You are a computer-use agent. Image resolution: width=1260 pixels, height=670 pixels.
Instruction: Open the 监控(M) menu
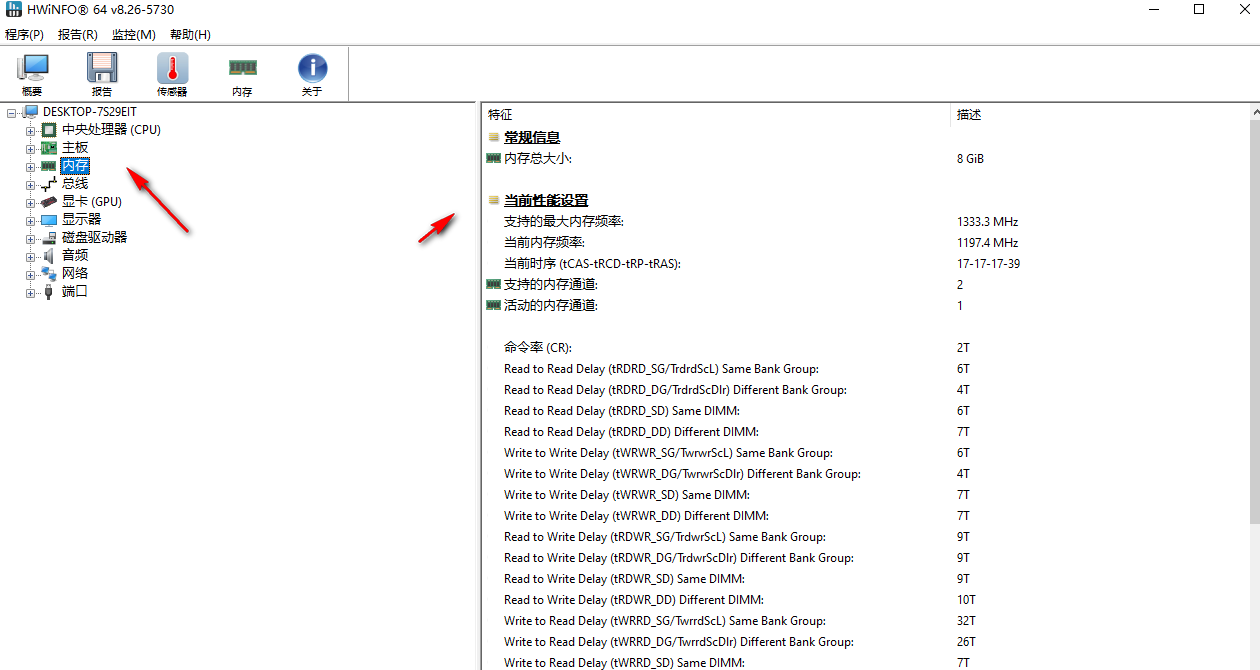(x=133, y=35)
